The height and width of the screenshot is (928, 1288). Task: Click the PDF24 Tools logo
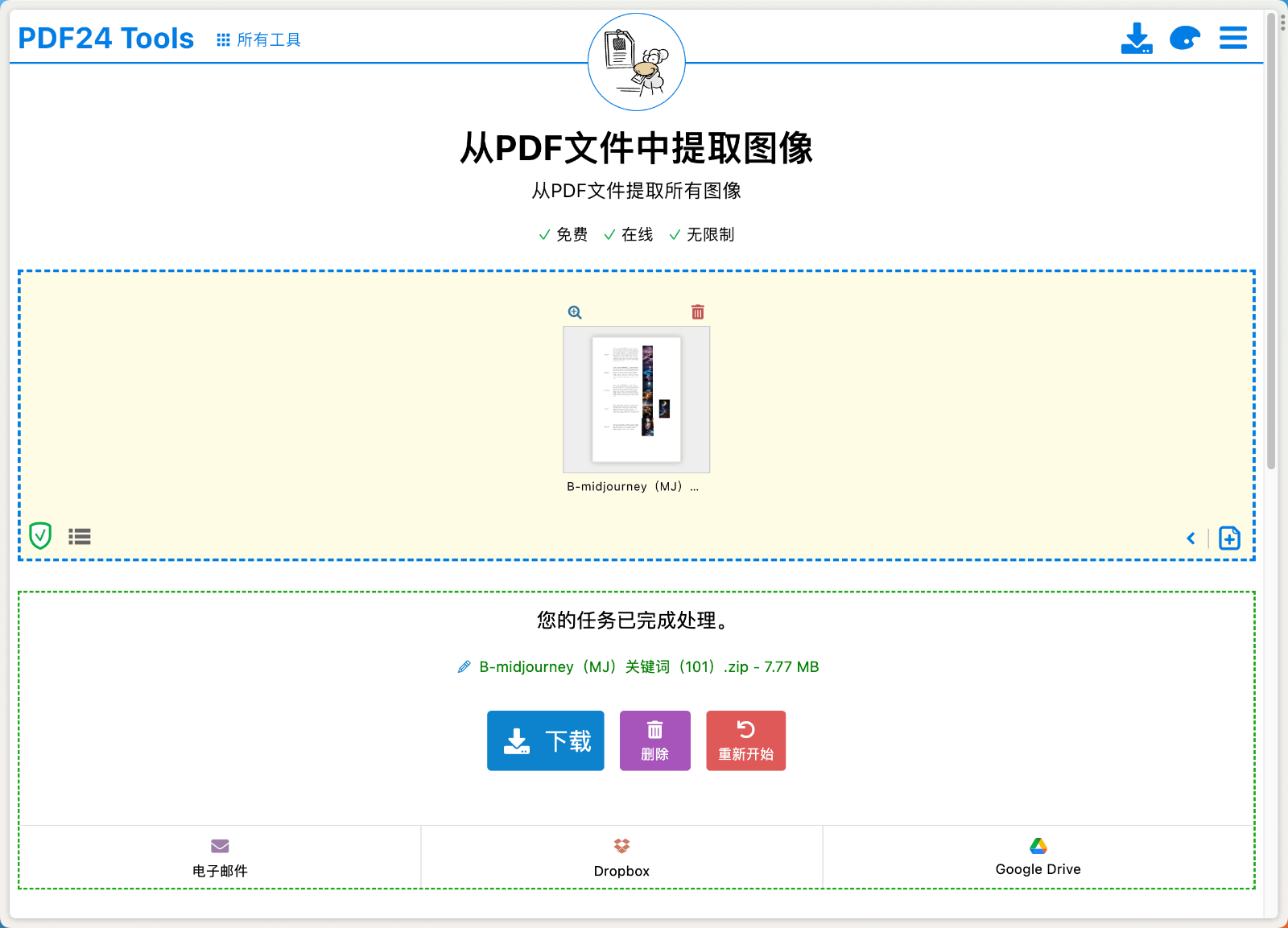pos(105,37)
